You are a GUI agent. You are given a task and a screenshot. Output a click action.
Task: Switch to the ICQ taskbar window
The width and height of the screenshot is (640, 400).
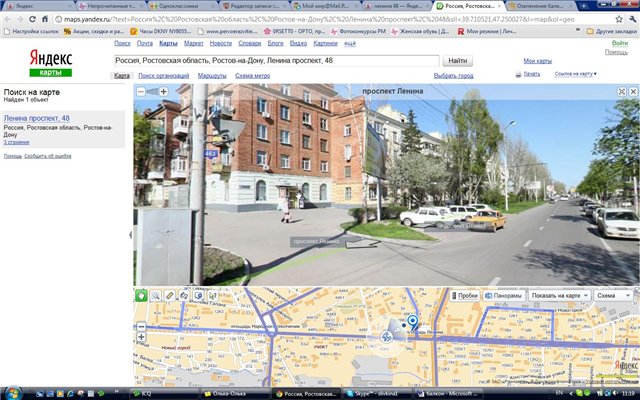coord(163,393)
